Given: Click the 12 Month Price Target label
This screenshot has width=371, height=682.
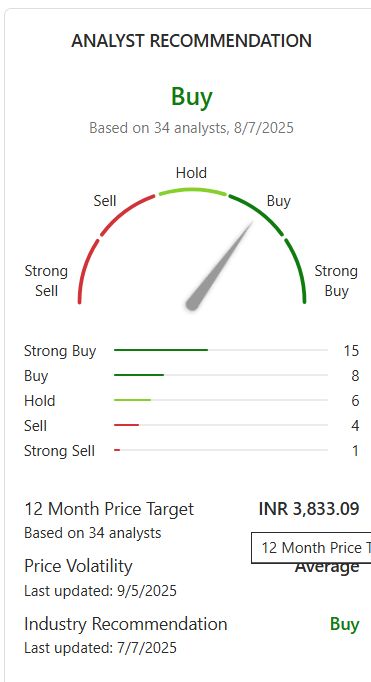Looking at the screenshot, I should tap(109, 509).
